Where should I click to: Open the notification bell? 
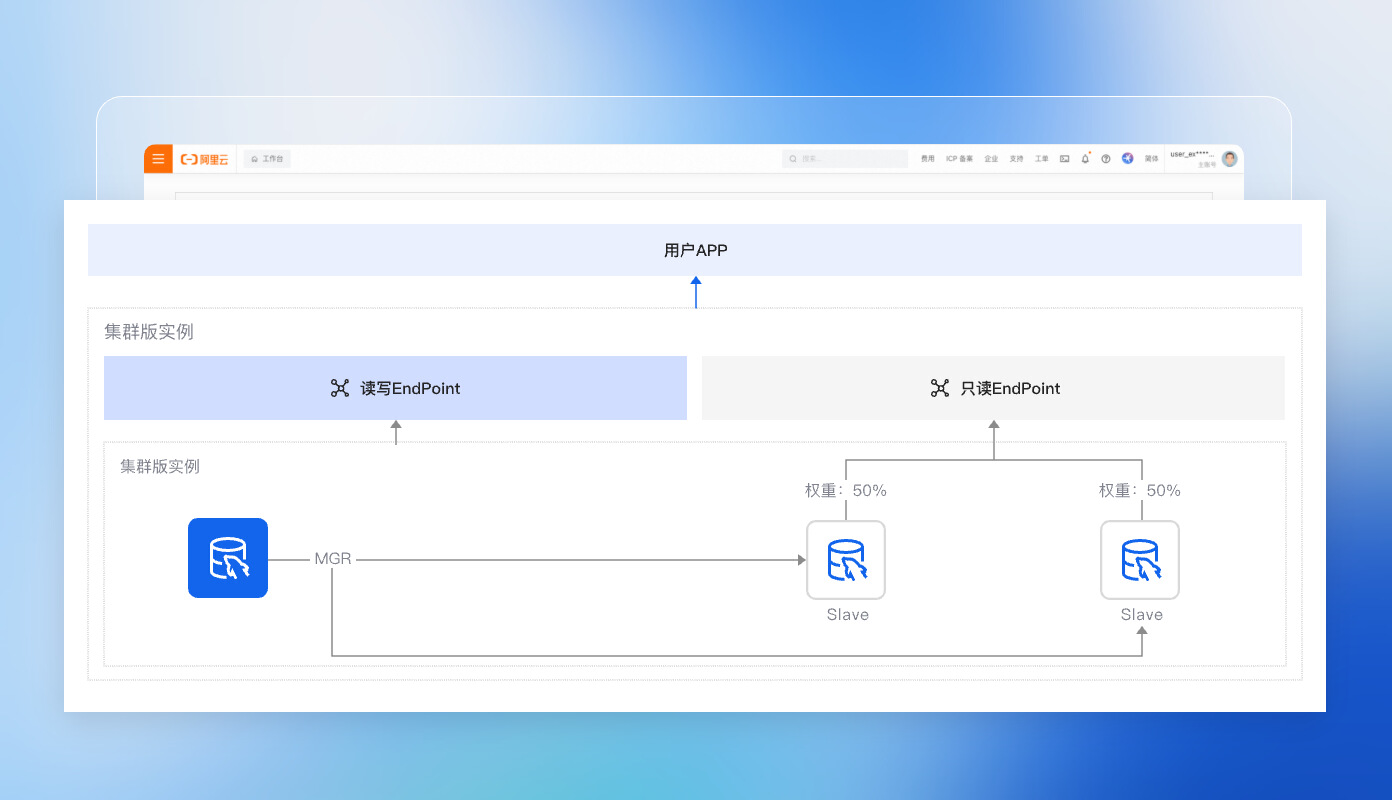(x=1086, y=159)
